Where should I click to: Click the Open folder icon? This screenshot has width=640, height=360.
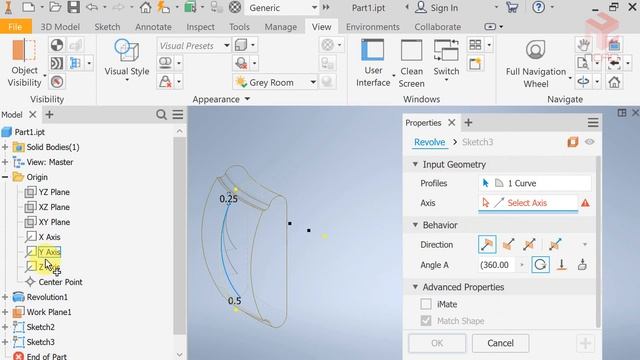[55, 7]
